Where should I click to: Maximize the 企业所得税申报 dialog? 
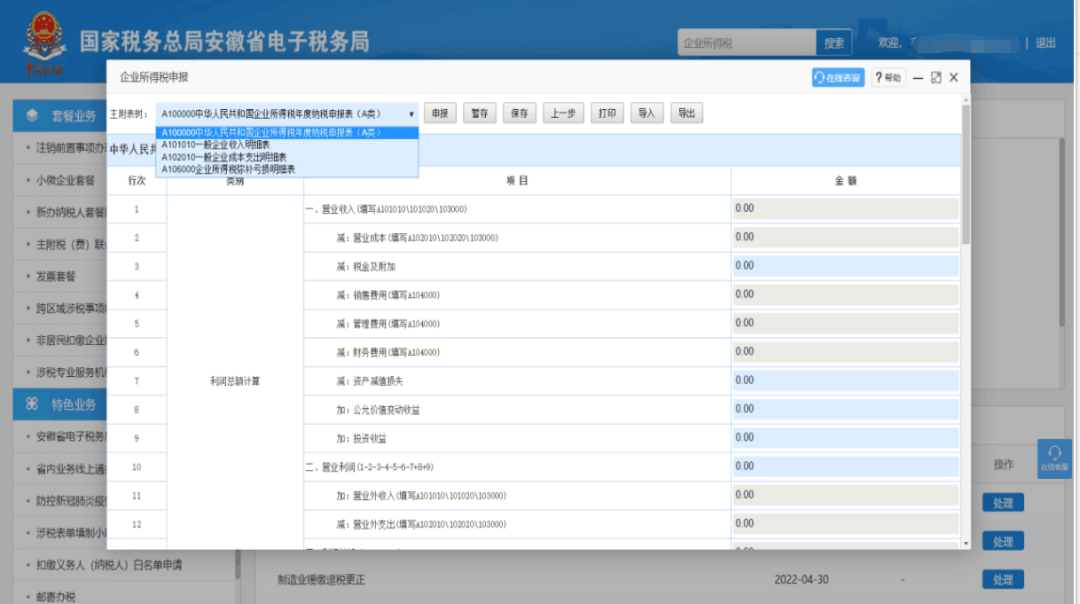(x=936, y=78)
